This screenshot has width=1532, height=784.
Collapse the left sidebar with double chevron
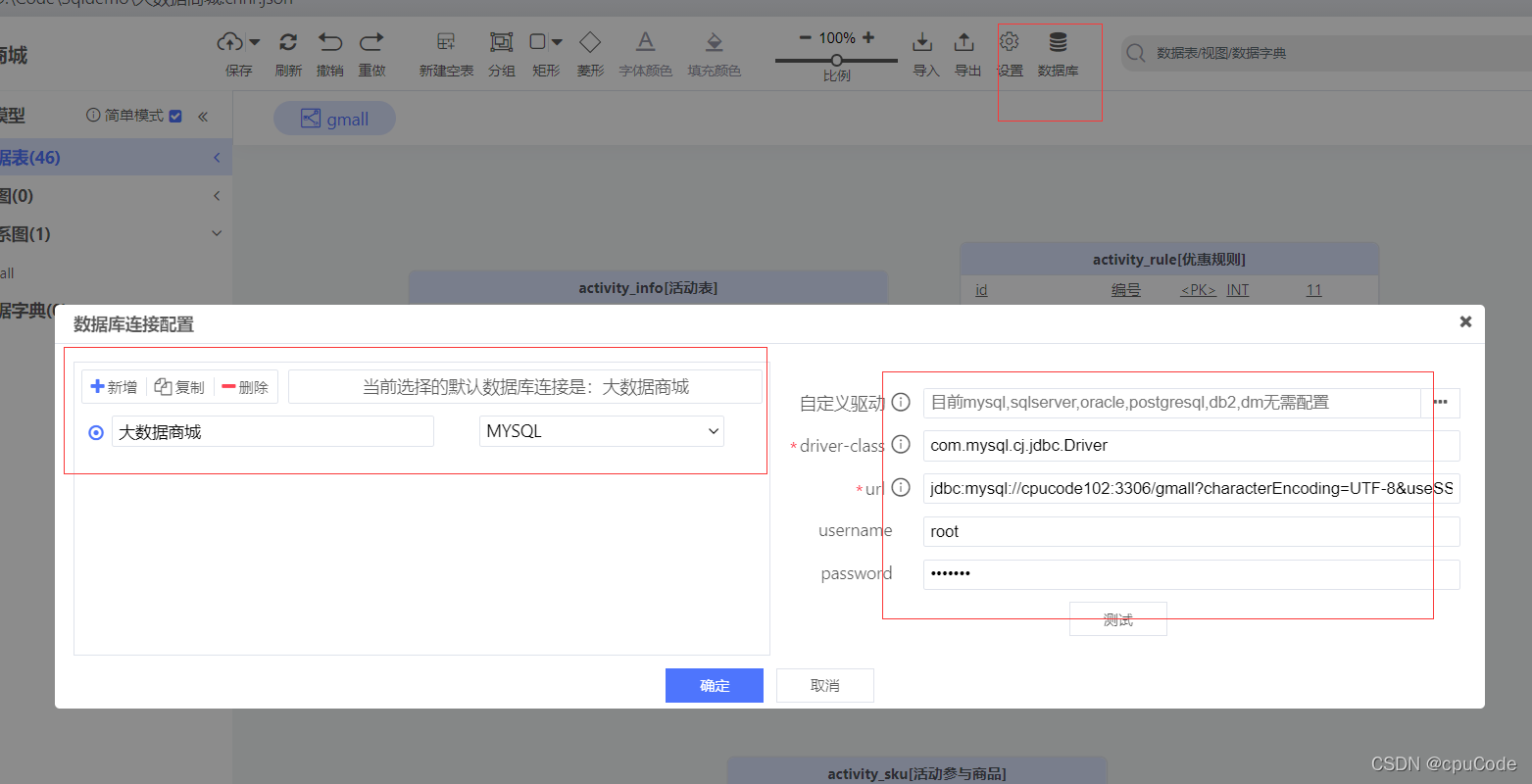click(x=203, y=117)
